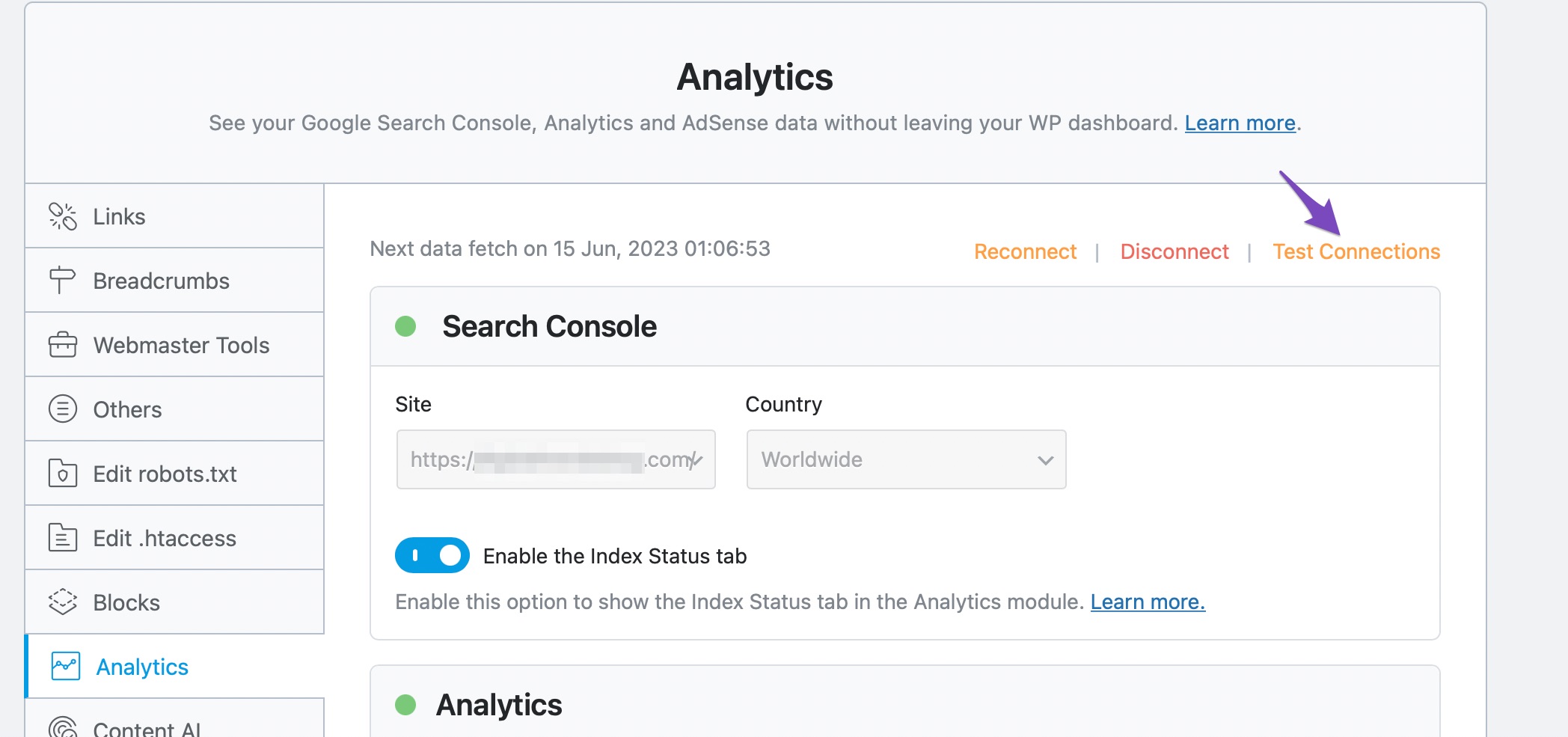Open the Site URL dropdown
This screenshot has height=737, width=1568.
(556, 459)
